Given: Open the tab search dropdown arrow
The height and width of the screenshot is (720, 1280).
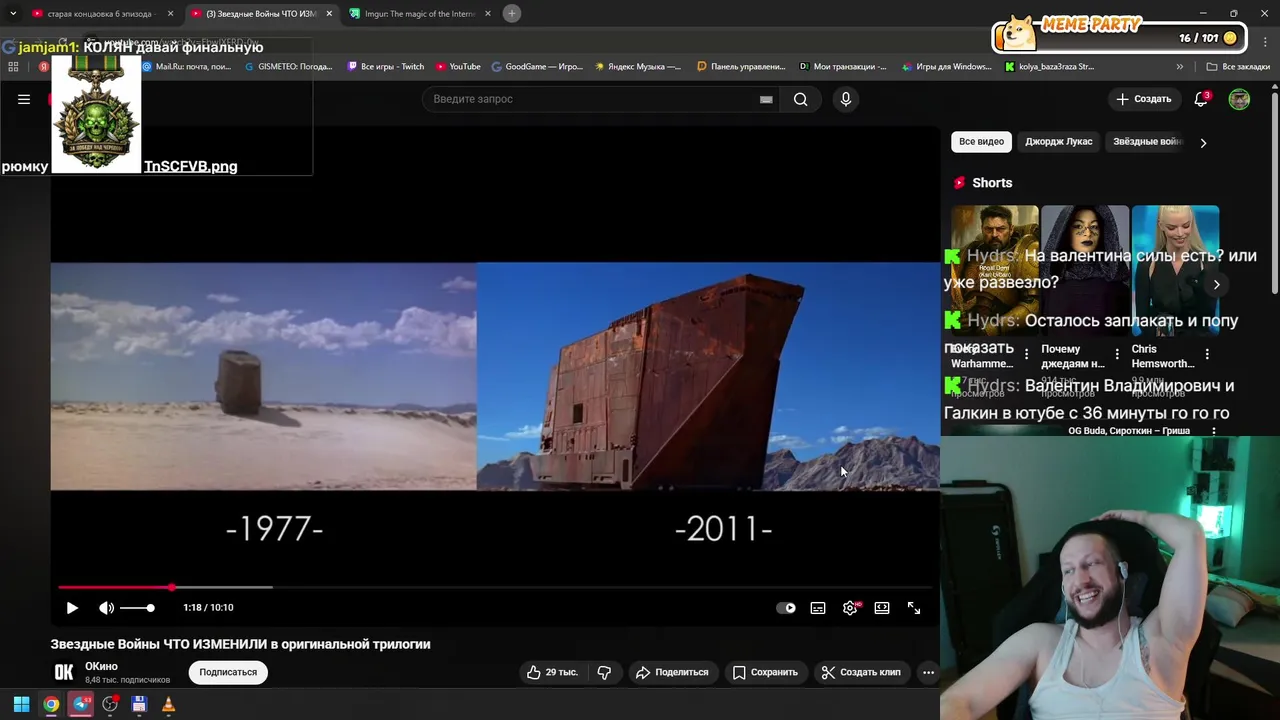Looking at the screenshot, I should coord(13,14).
